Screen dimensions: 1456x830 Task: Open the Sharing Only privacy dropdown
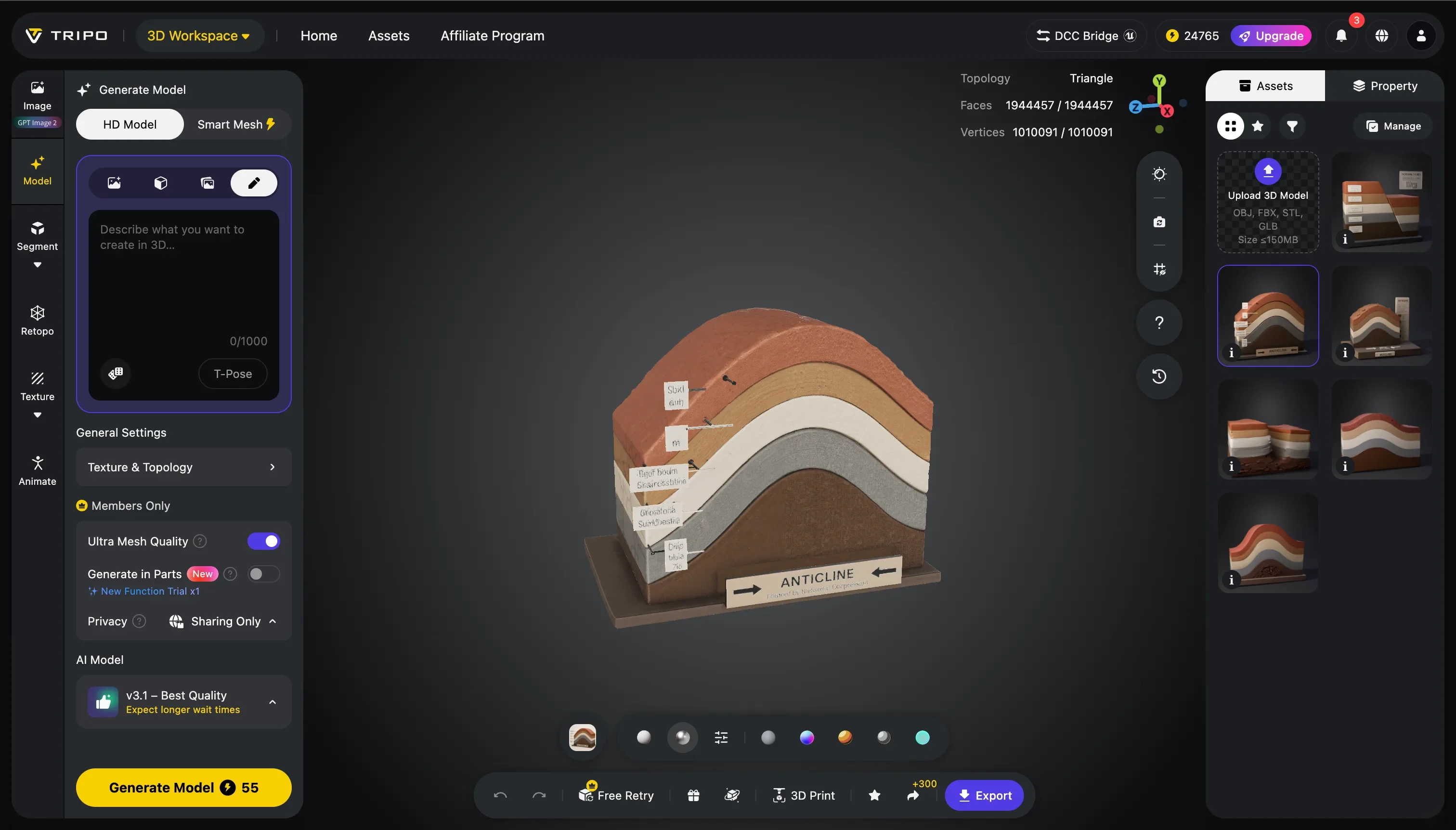click(223, 622)
